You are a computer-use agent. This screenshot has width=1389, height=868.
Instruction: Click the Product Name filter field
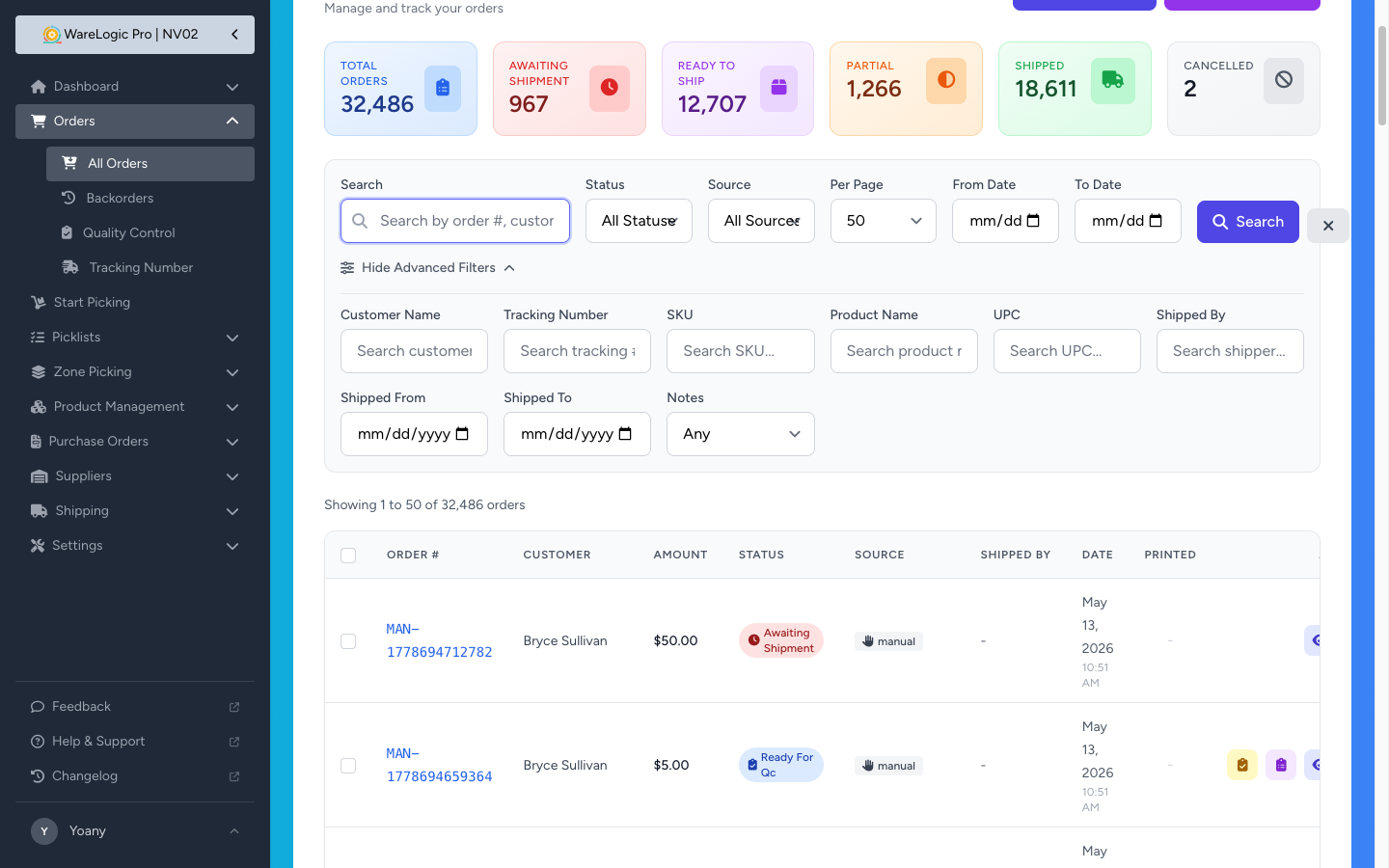pyautogui.click(x=904, y=351)
